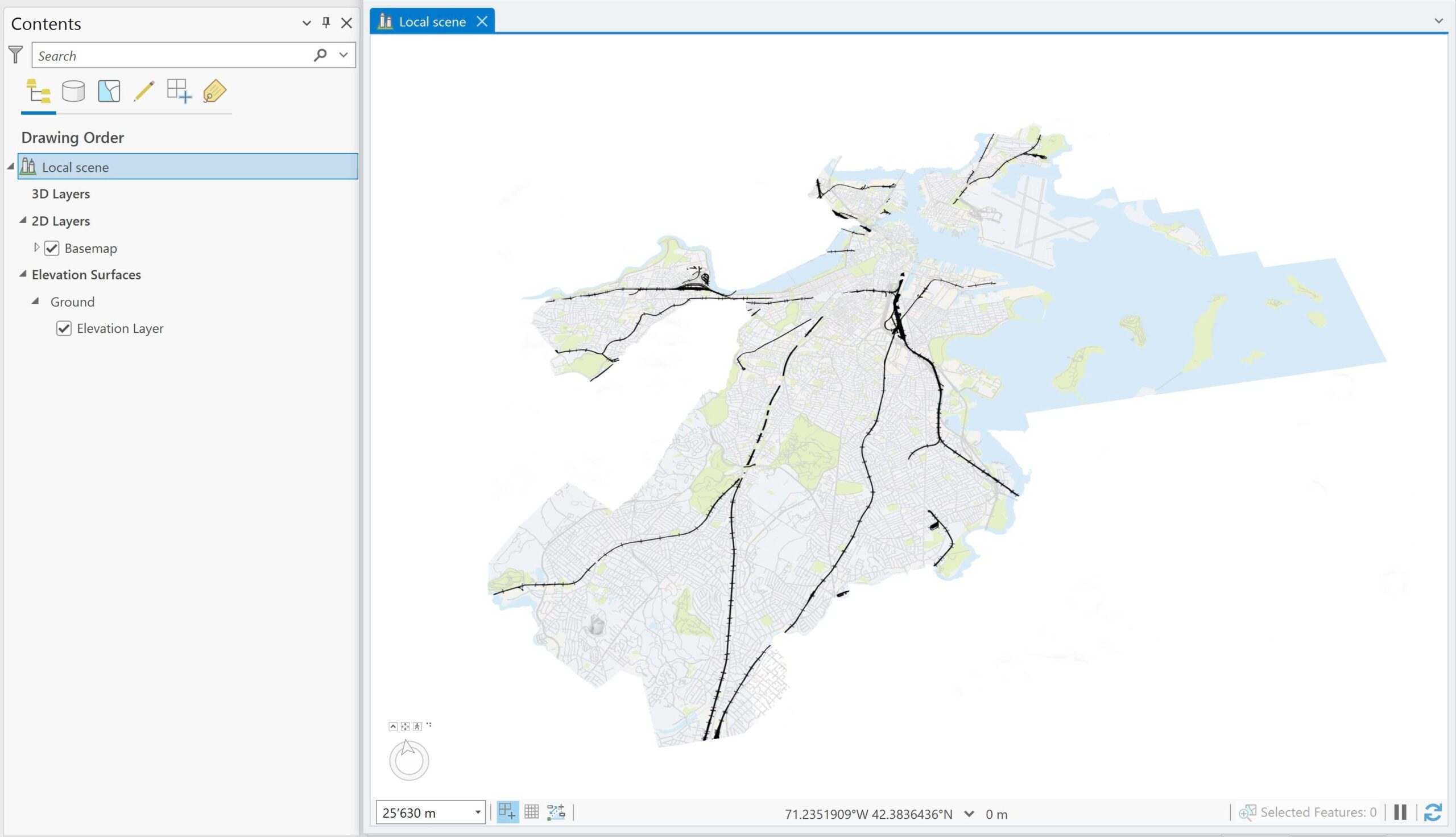Select the List By Data Source view
The image size is (1456, 837).
point(73,91)
